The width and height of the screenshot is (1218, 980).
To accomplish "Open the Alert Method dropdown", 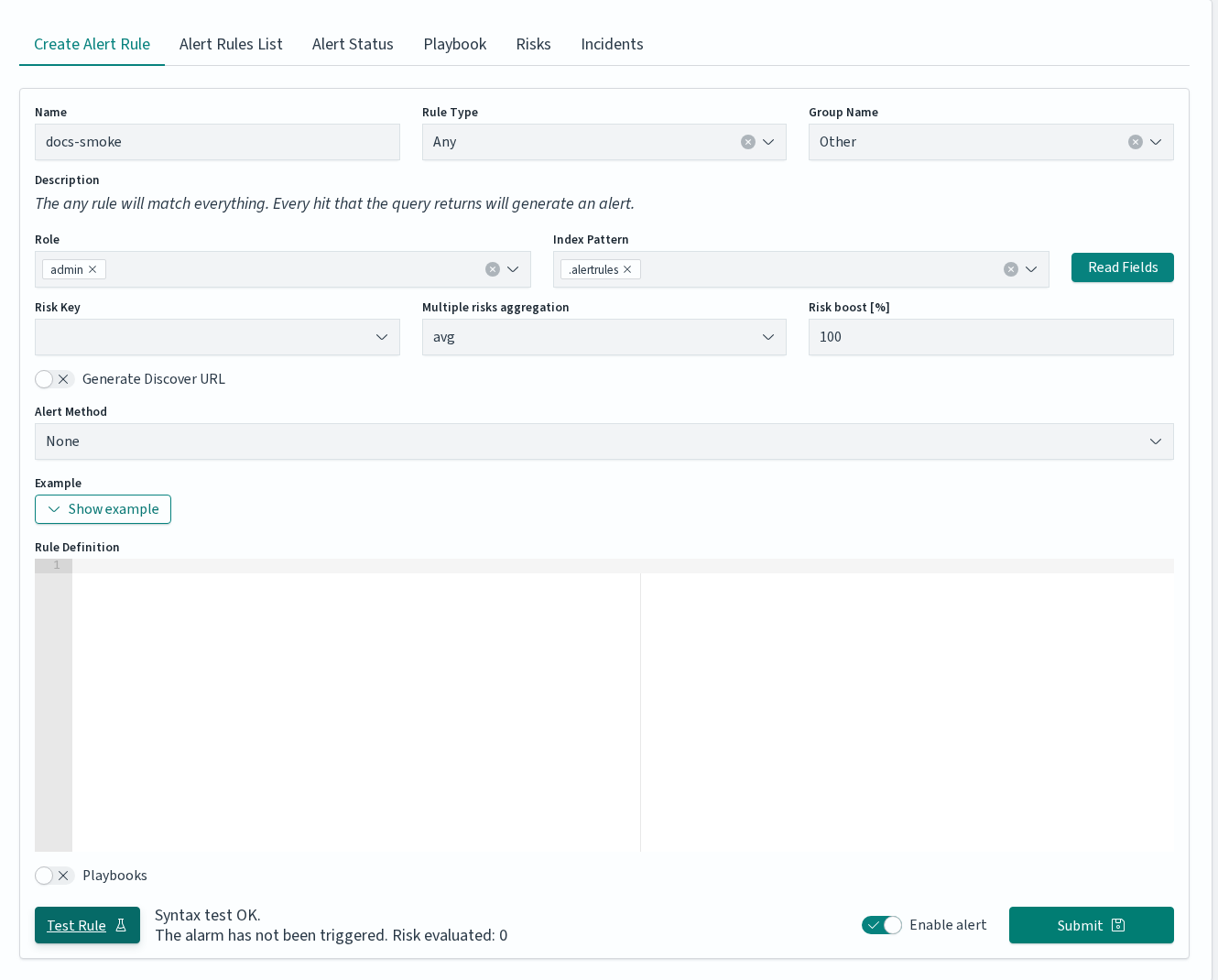I will pos(604,441).
